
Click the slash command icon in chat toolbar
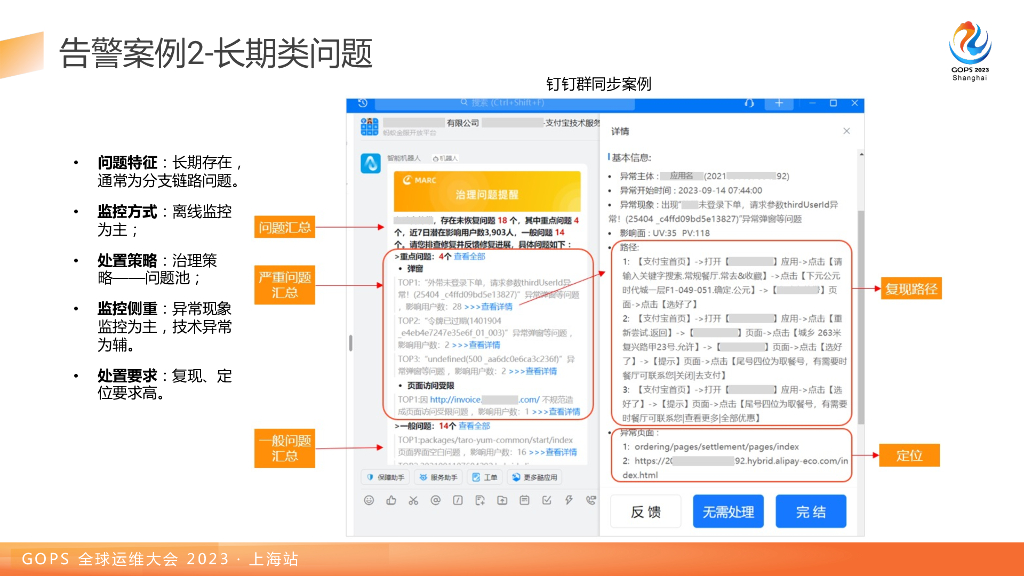458,500
